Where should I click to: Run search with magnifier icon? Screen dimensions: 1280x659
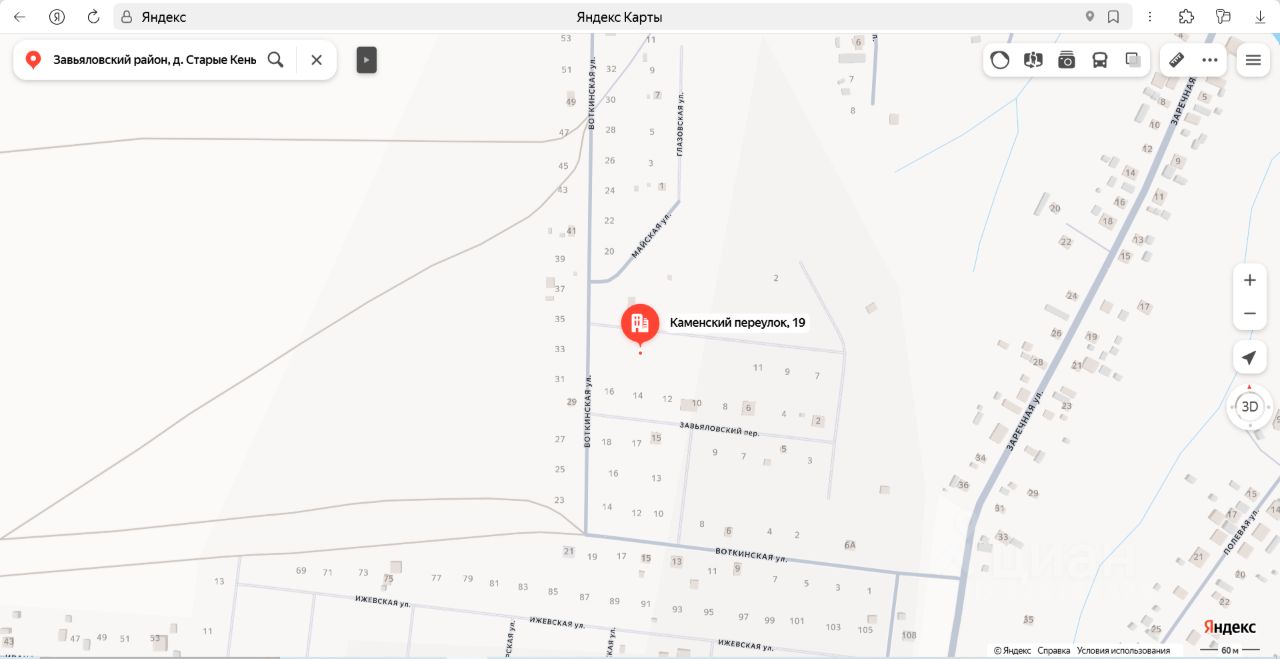coord(276,60)
